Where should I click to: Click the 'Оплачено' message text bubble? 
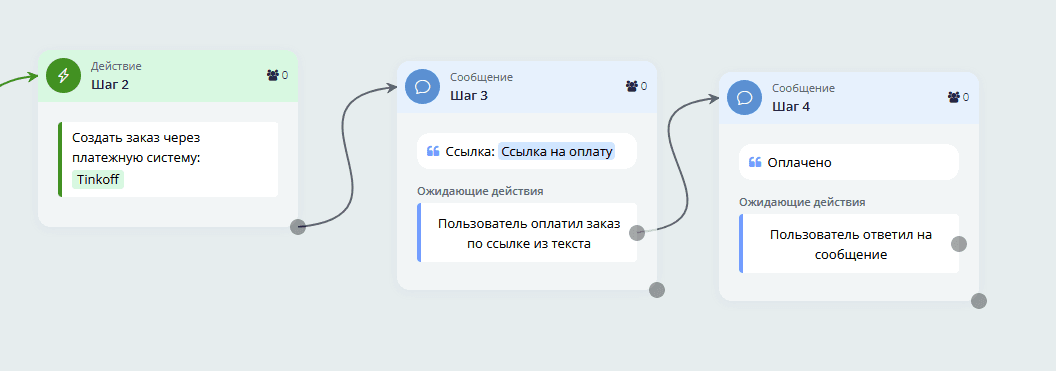(849, 162)
